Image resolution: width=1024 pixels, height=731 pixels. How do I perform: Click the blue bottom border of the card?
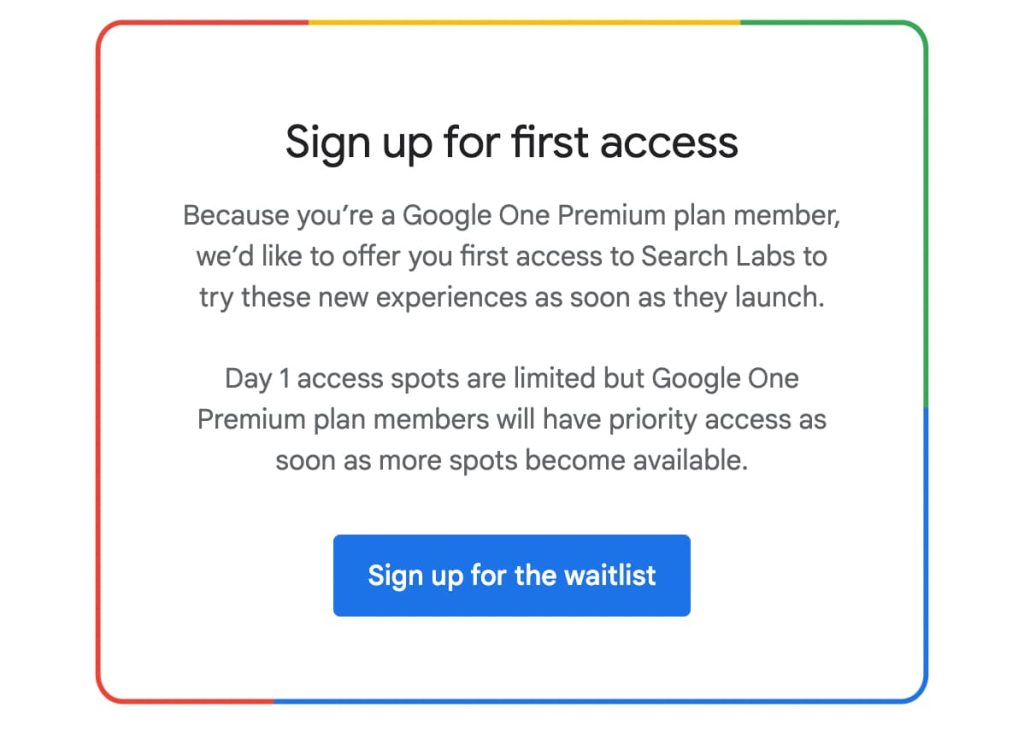point(600,701)
